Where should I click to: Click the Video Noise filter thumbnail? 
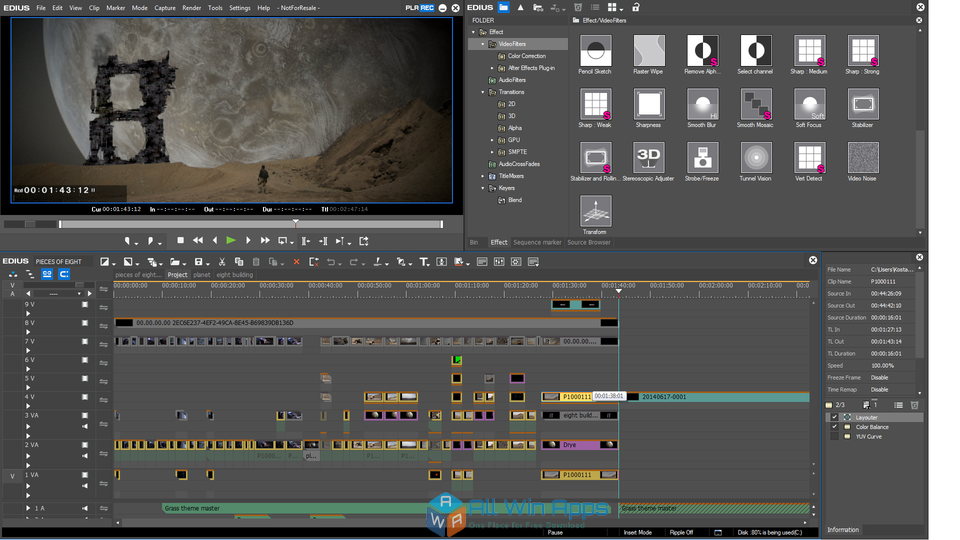(x=863, y=157)
